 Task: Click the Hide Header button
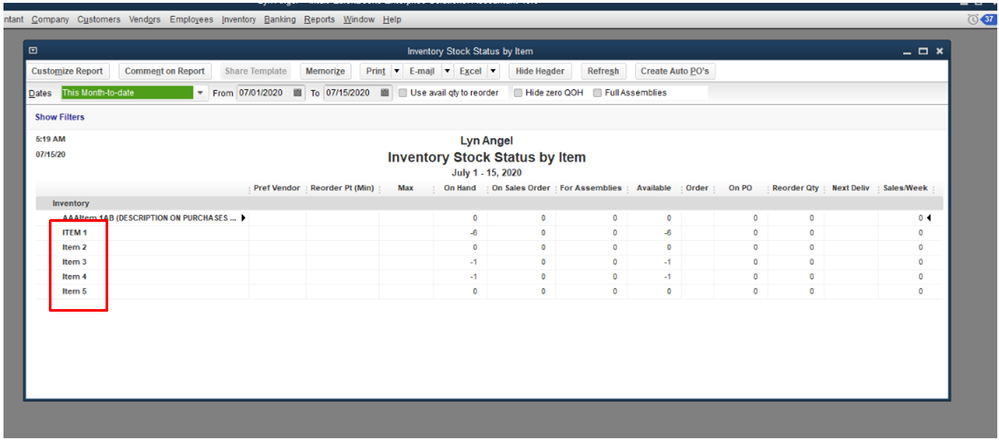(540, 71)
